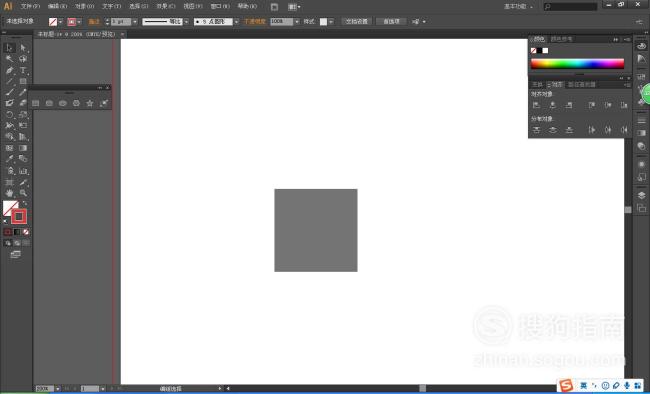The image size is (650, 394).
Task: Open the zoom level dropdown in status bar
Action: pos(58,389)
